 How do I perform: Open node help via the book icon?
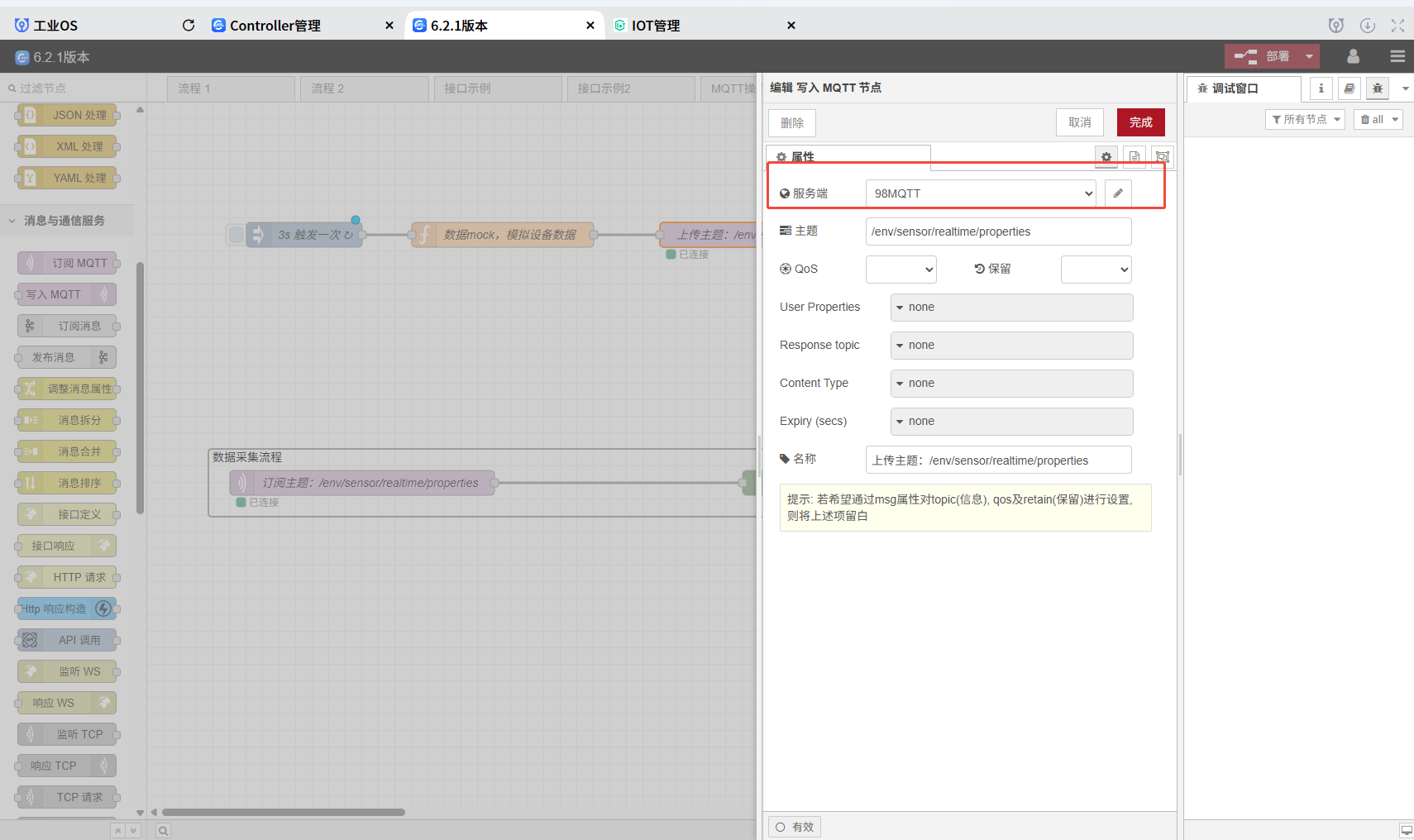tap(1349, 88)
